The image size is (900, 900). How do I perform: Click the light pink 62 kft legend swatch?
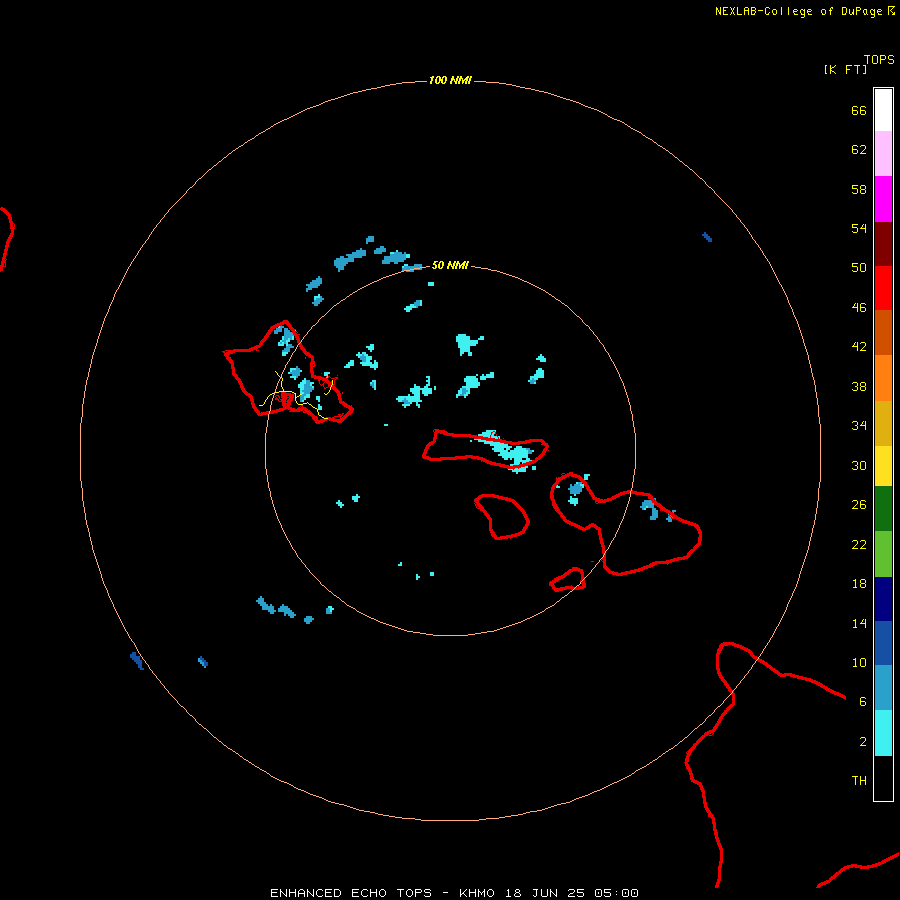click(883, 154)
